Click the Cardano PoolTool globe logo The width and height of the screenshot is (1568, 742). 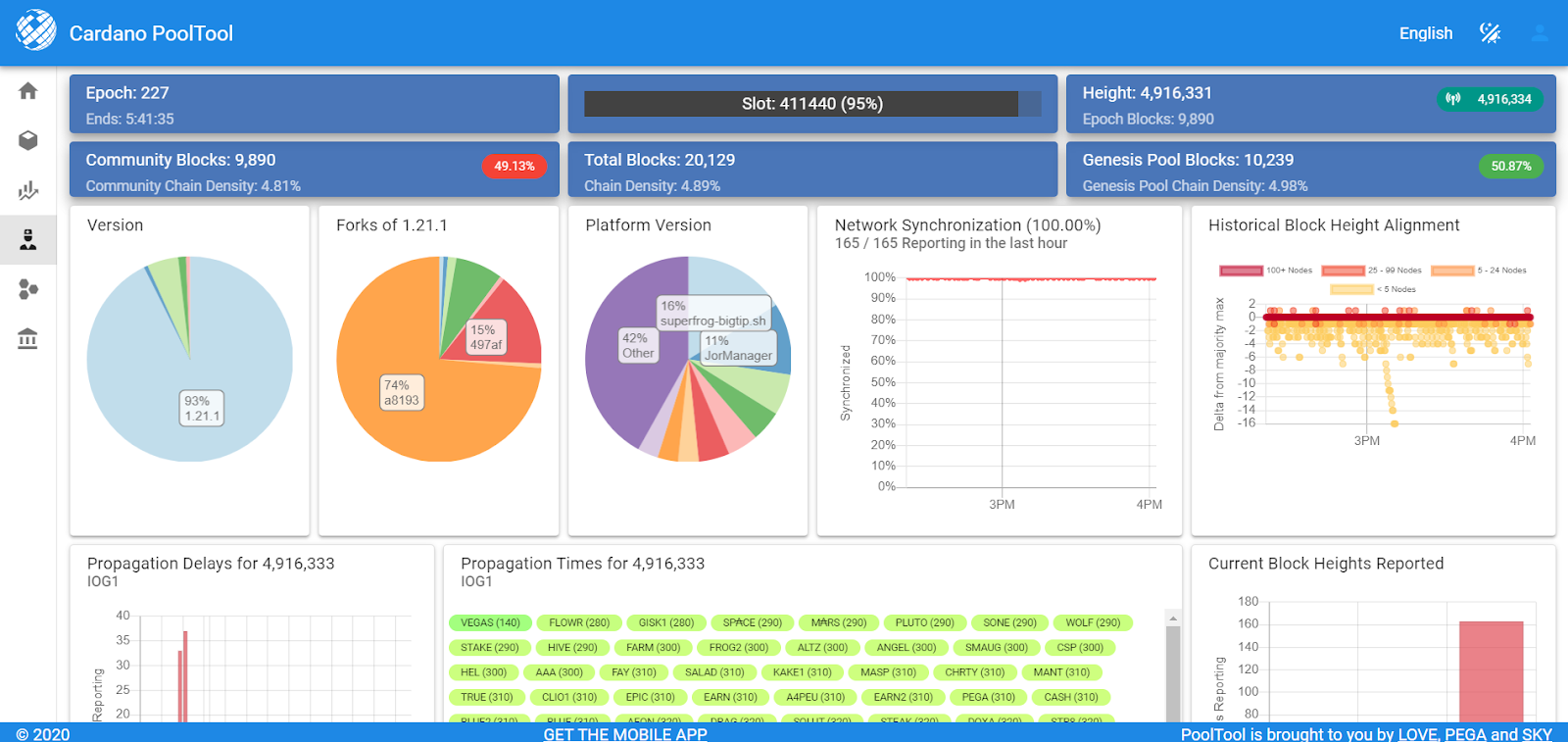[36, 30]
